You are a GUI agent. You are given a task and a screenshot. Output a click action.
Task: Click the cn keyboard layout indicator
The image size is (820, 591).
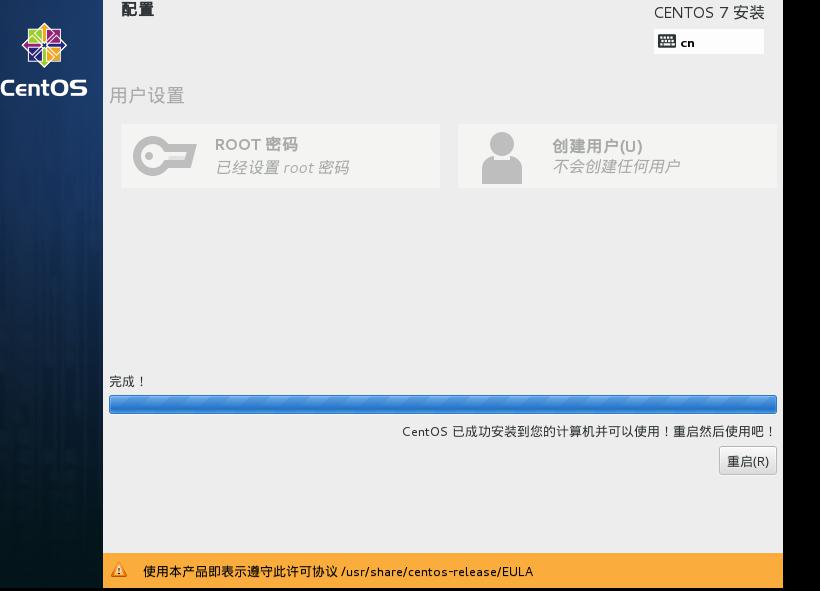pos(709,41)
